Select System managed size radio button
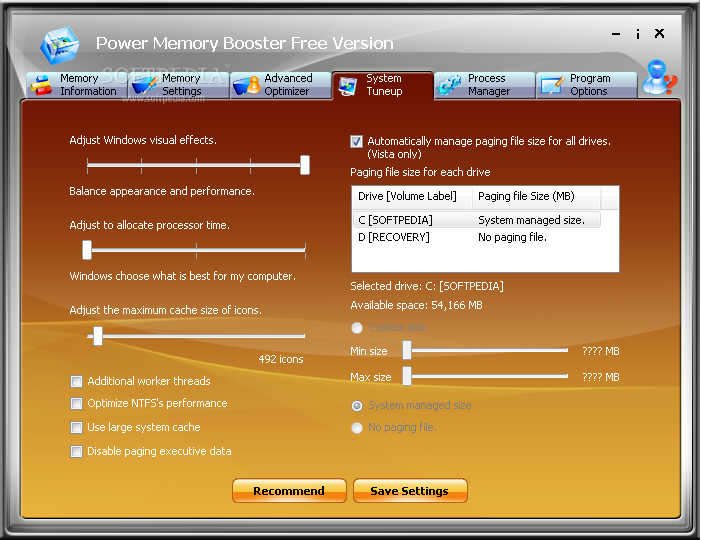This screenshot has height=540, width=701. coord(357,406)
